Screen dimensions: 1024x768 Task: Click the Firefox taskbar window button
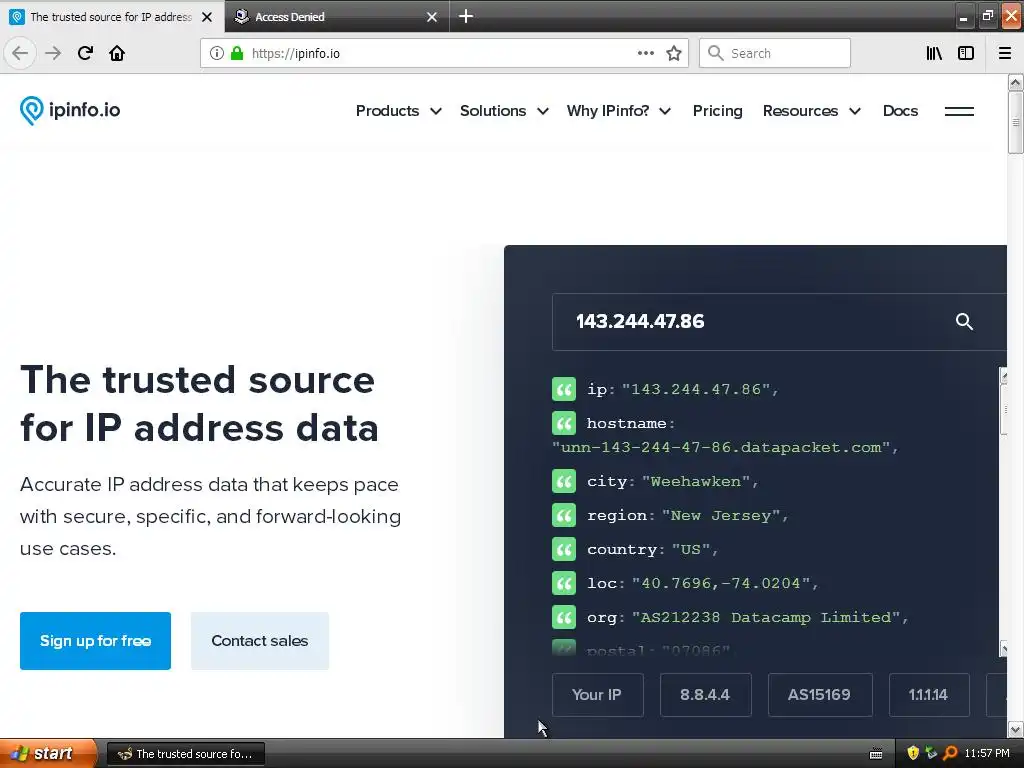(185, 754)
